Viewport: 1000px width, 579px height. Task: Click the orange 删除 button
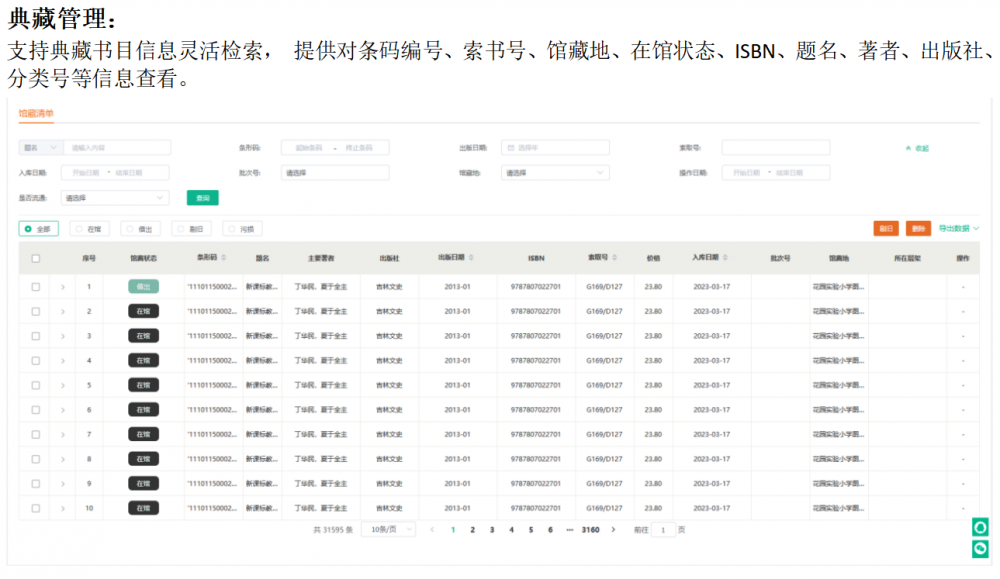[918, 229]
